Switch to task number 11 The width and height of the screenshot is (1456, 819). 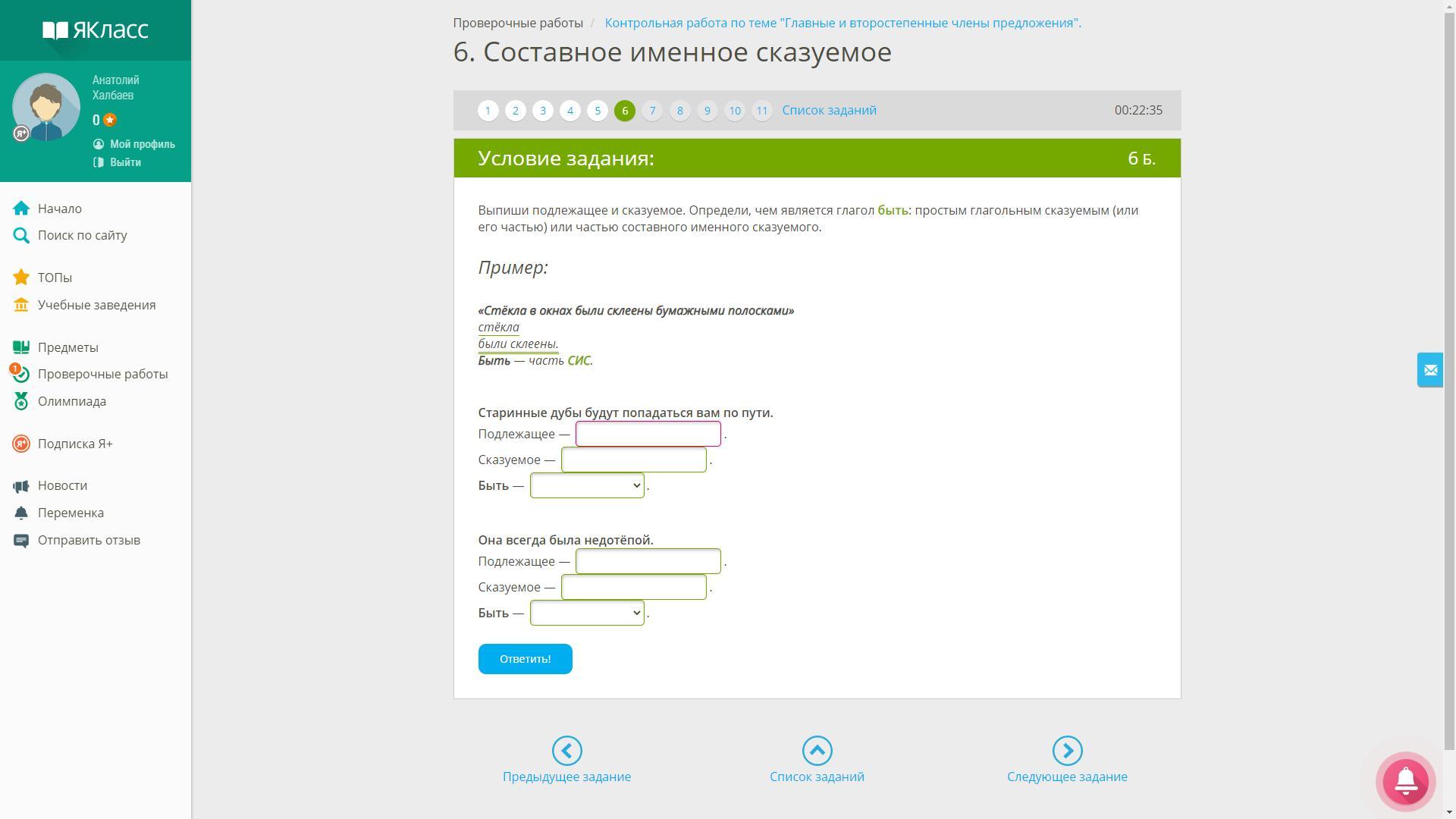(x=761, y=111)
